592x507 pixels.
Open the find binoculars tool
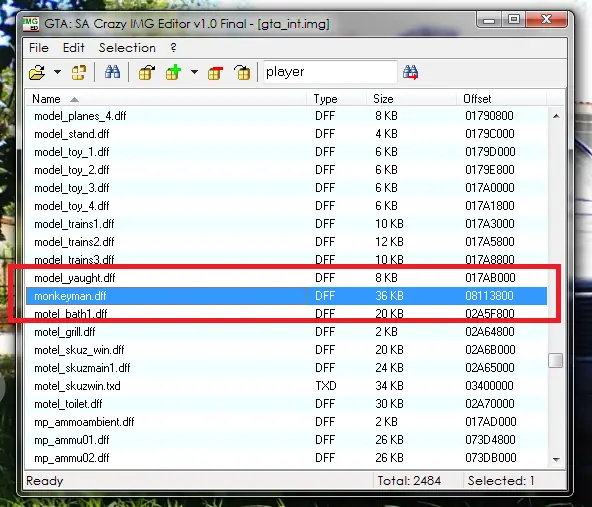[x=112, y=72]
